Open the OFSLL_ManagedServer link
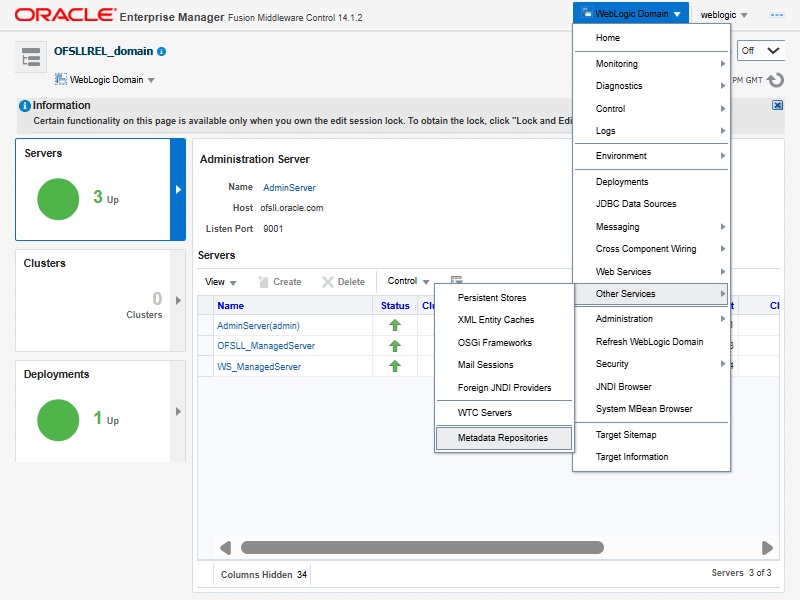Viewport: 800px width, 600px height. click(x=266, y=346)
